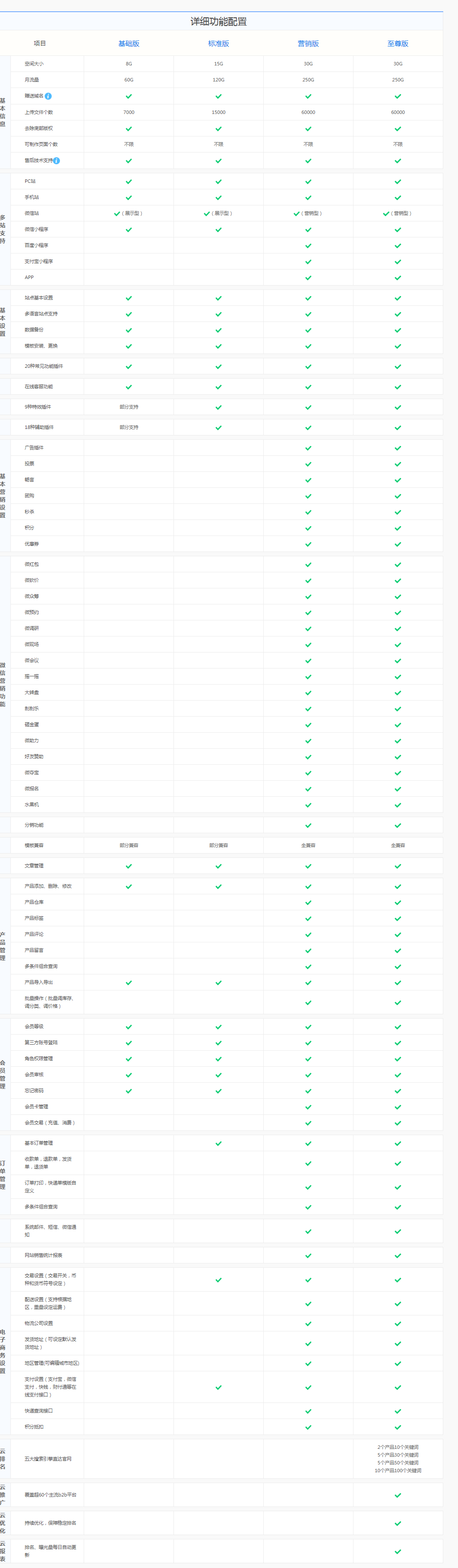Click the 营销版 checkmark for 分销功能
458x1568 pixels.
click(x=308, y=825)
